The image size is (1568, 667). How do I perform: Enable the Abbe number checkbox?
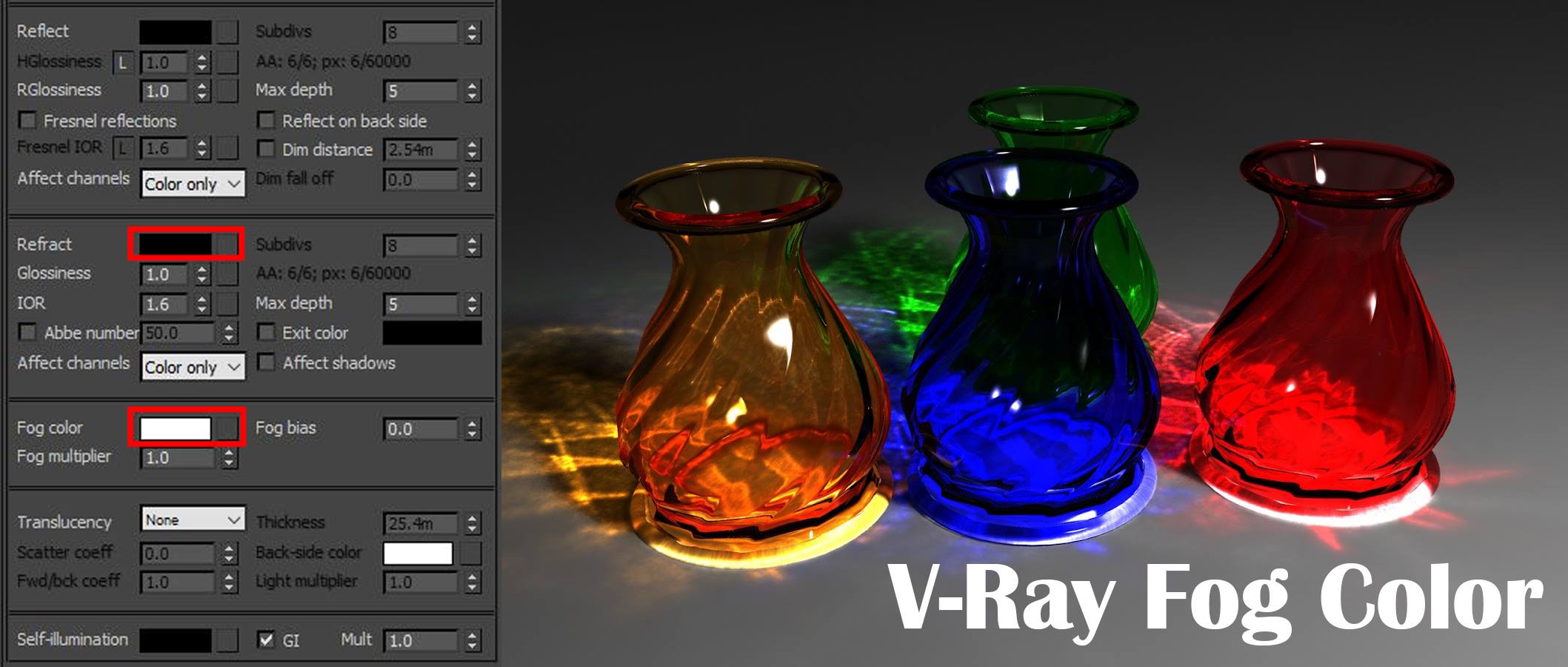(27, 332)
